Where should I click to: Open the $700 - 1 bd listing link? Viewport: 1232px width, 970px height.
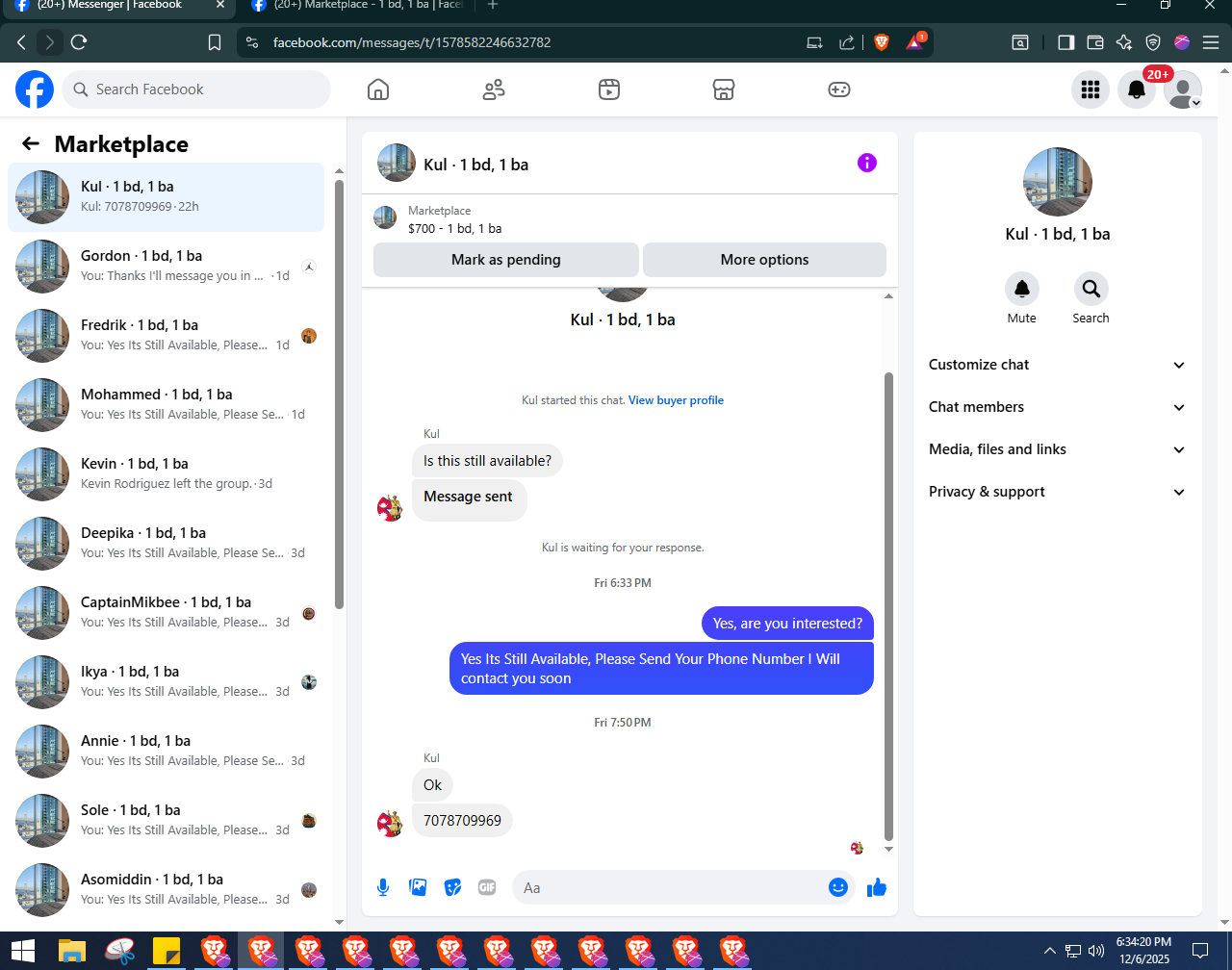pyautogui.click(x=454, y=229)
